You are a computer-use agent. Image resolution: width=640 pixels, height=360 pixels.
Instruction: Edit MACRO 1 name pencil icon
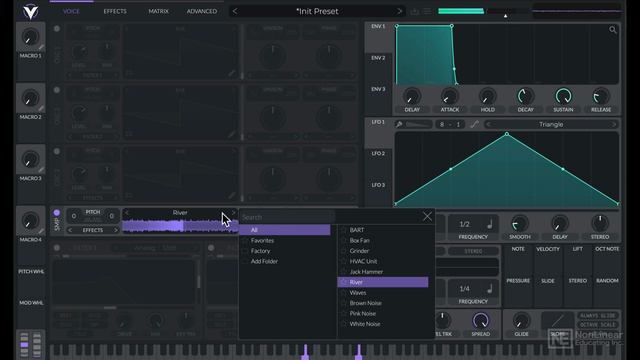click(x=41, y=48)
